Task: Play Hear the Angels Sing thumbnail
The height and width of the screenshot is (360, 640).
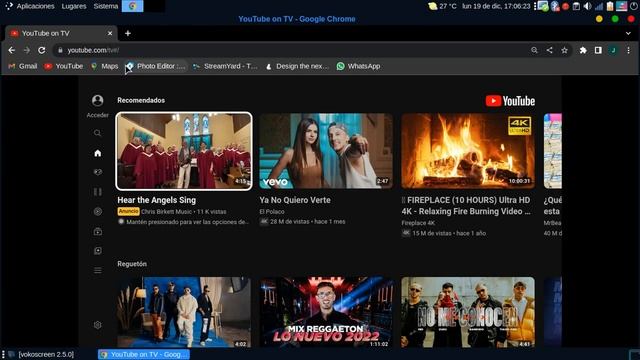Action: (x=184, y=151)
